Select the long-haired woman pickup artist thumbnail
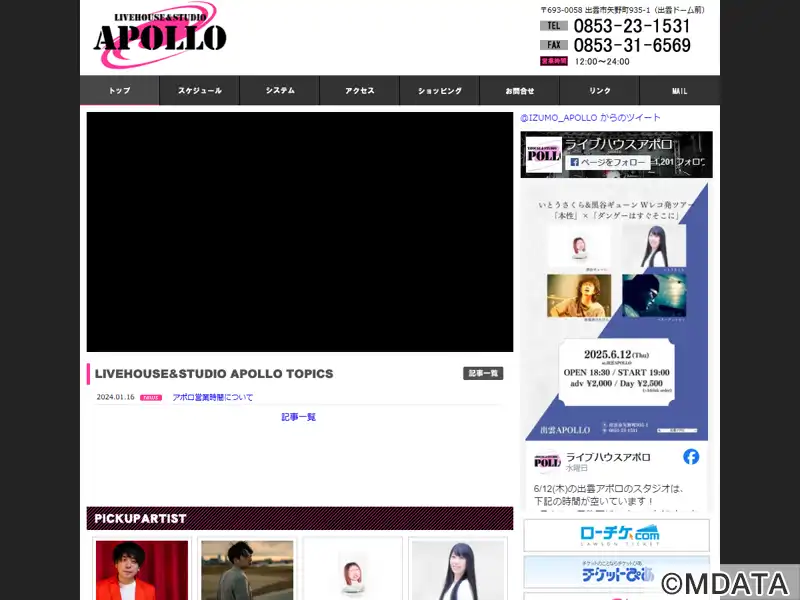The image size is (800, 600). (x=458, y=570)
